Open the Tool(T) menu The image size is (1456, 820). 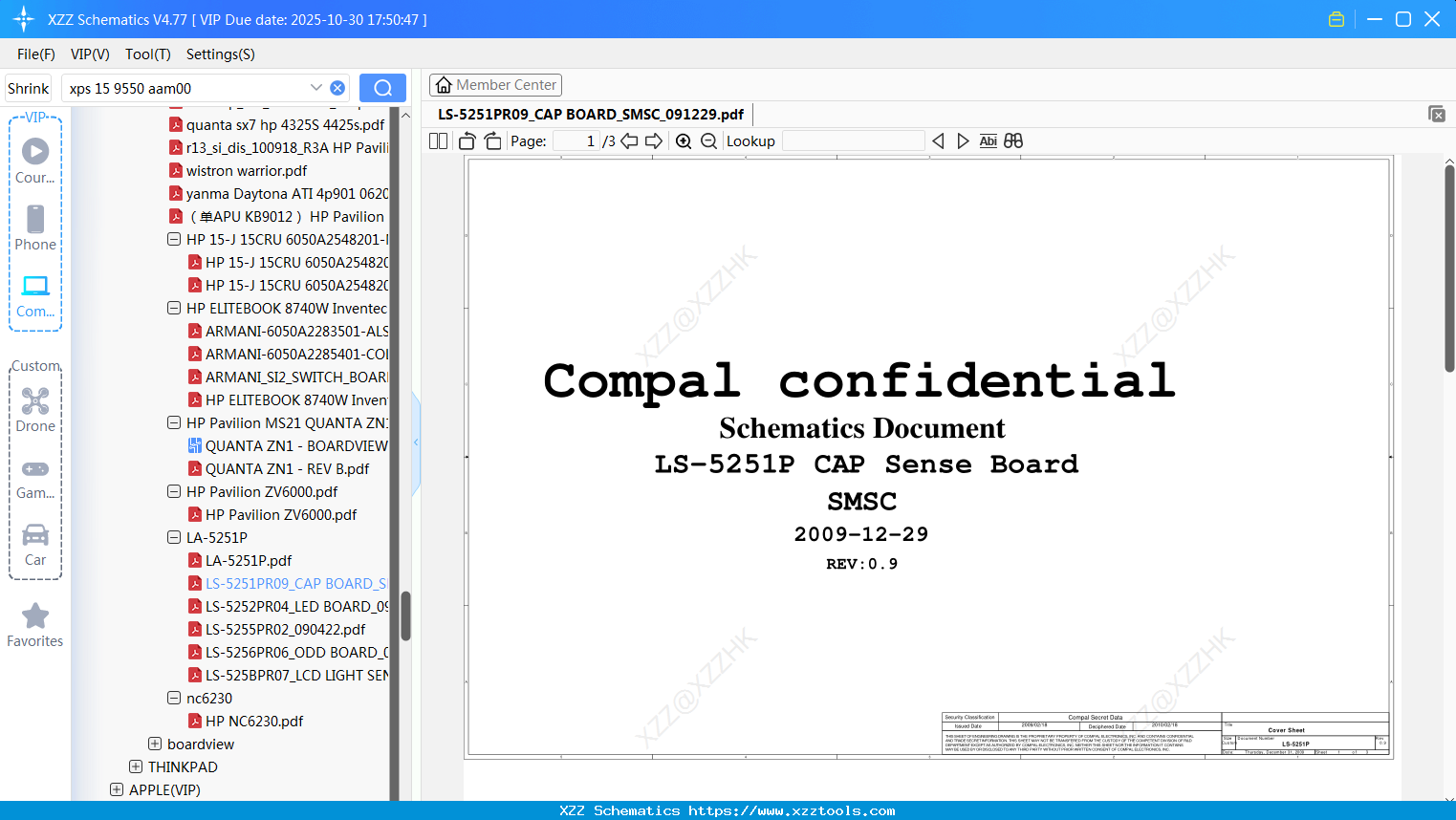(148, 54)
